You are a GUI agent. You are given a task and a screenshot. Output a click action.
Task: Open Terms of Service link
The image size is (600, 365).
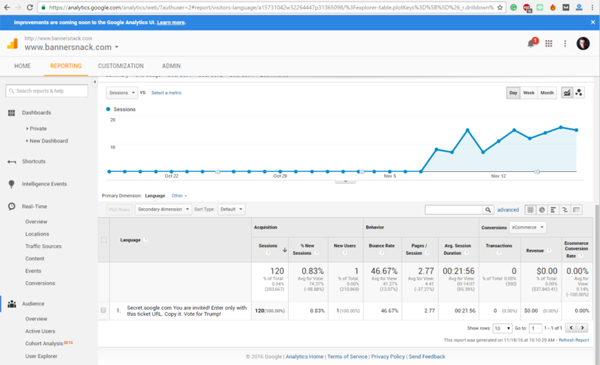pos(347,356)
